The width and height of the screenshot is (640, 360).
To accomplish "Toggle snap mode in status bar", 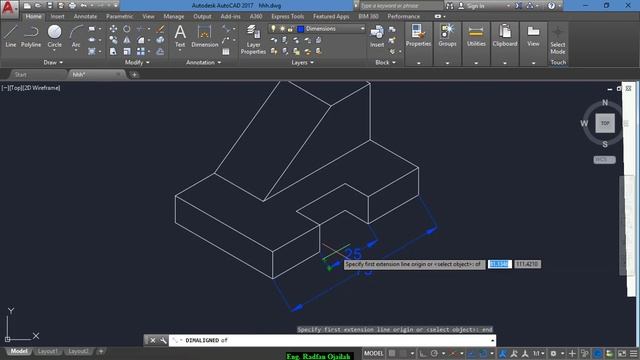I will (403, 353).
